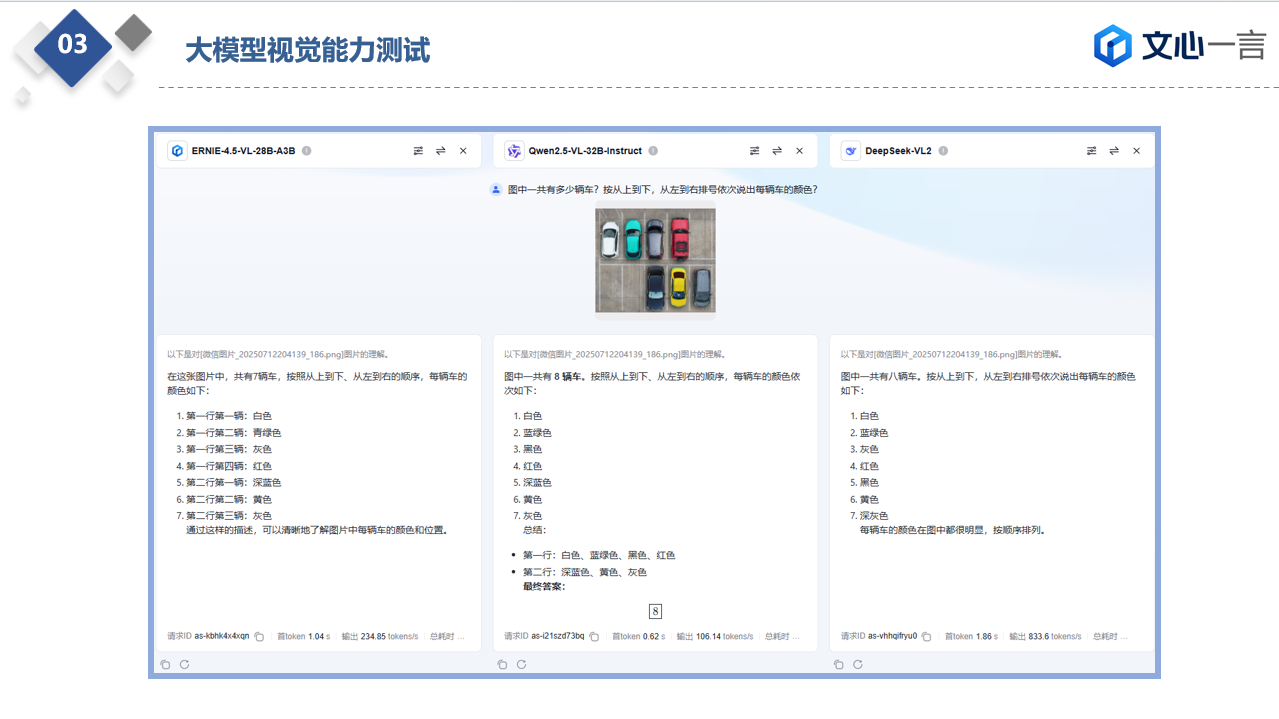The width and height of the screenshot is (1279, 719).
Task: Click Qwen summary 第一行：白色、蓝绿色、黑色、红色
Action: (x=599, y=555)
